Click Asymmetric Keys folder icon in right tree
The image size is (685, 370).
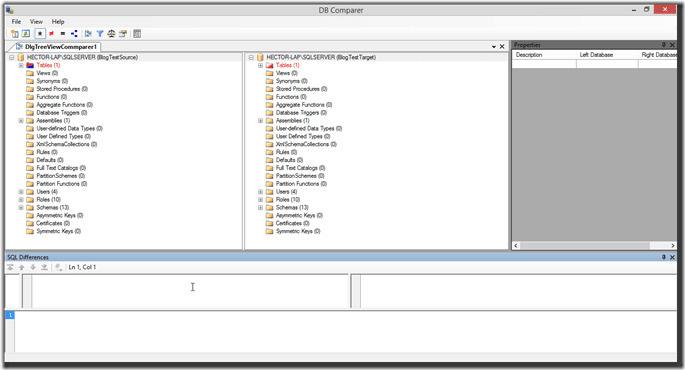[270, 215]
